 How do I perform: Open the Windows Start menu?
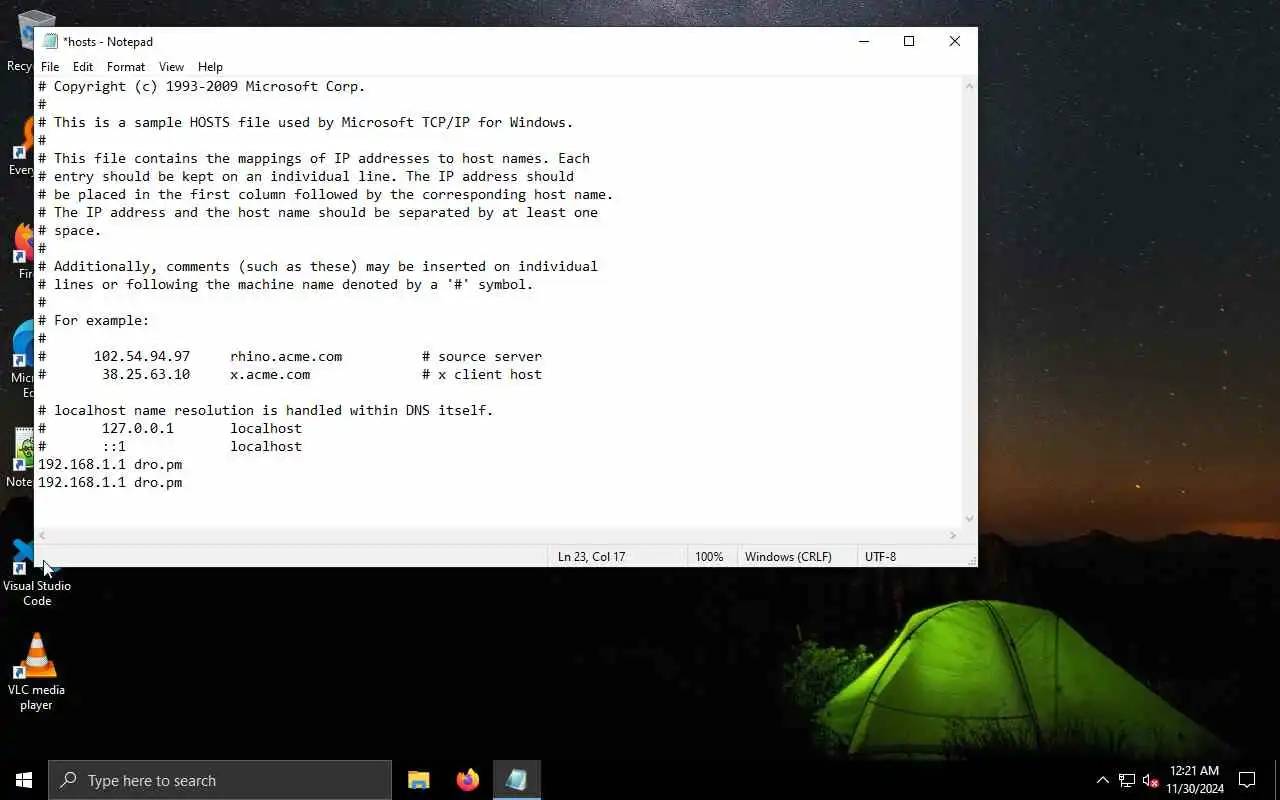(x=24, y=780)
